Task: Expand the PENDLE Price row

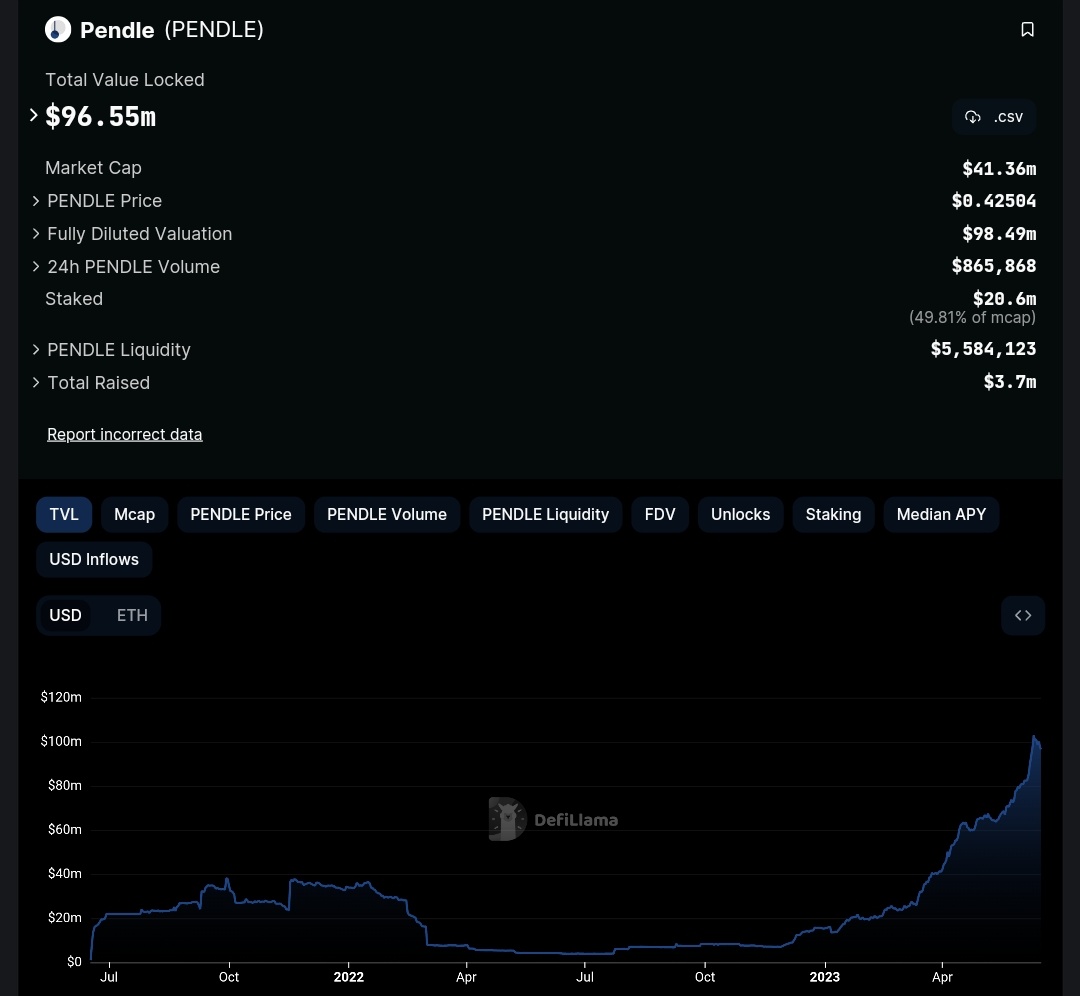Action: pyautogui.click(x=36, y=200)
